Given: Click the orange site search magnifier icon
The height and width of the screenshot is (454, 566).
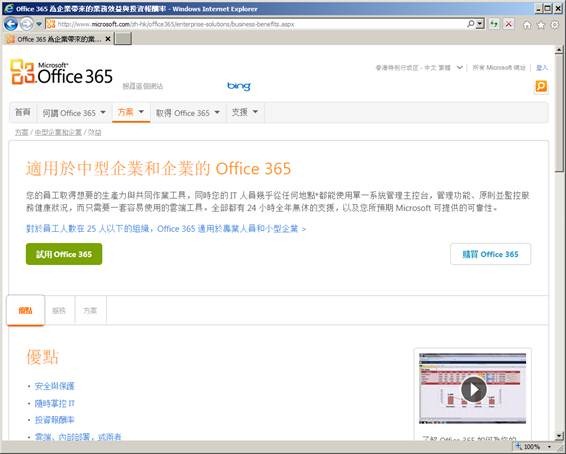Looking at the screenshot, I should (541, 87).
